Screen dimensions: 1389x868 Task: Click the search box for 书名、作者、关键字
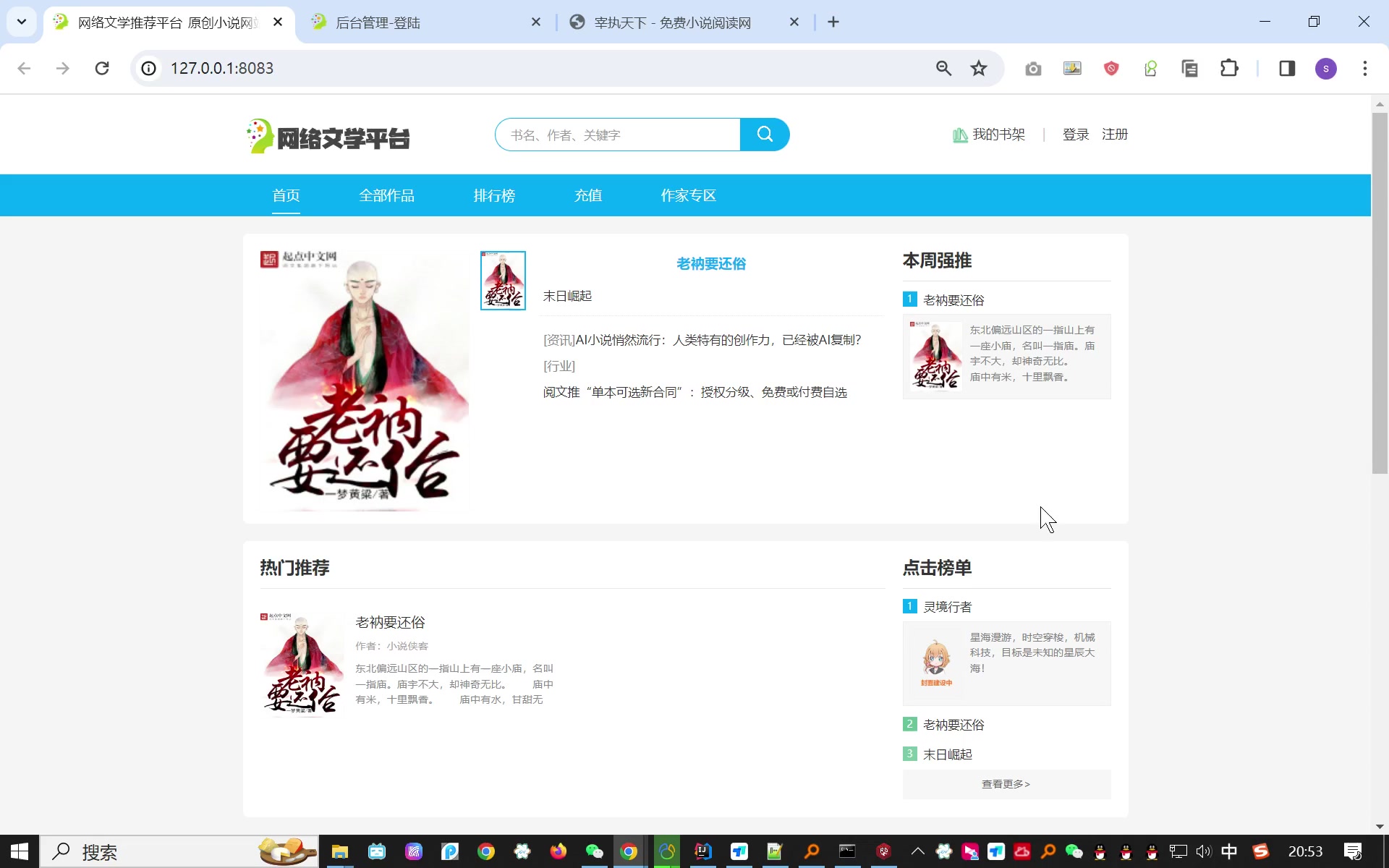(618, 135)
